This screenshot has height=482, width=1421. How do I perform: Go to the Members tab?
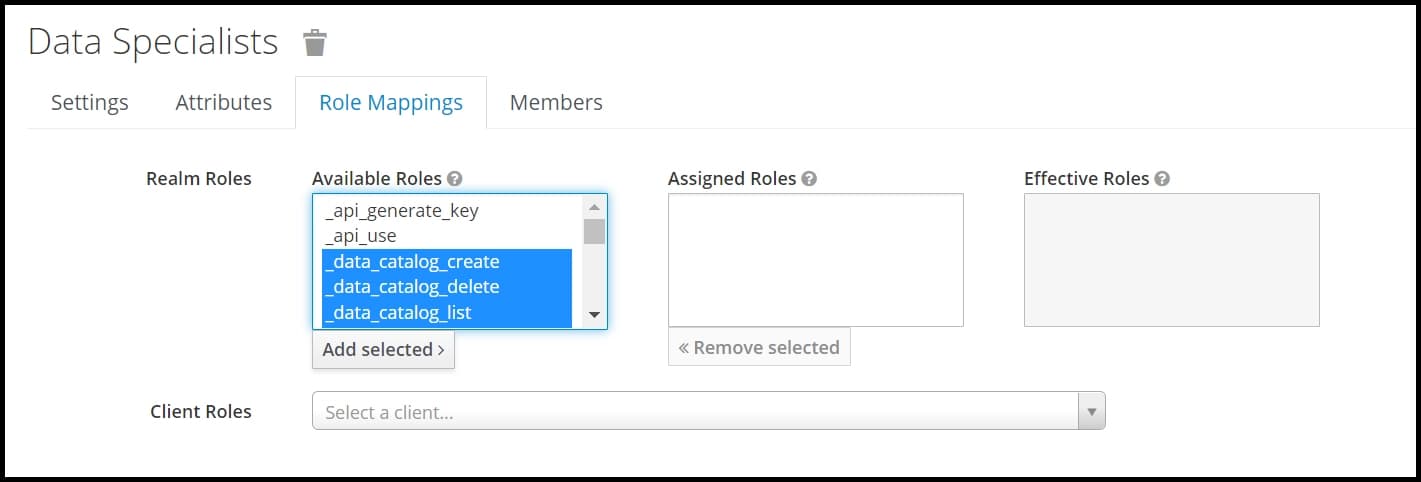(x=556, y=102)
